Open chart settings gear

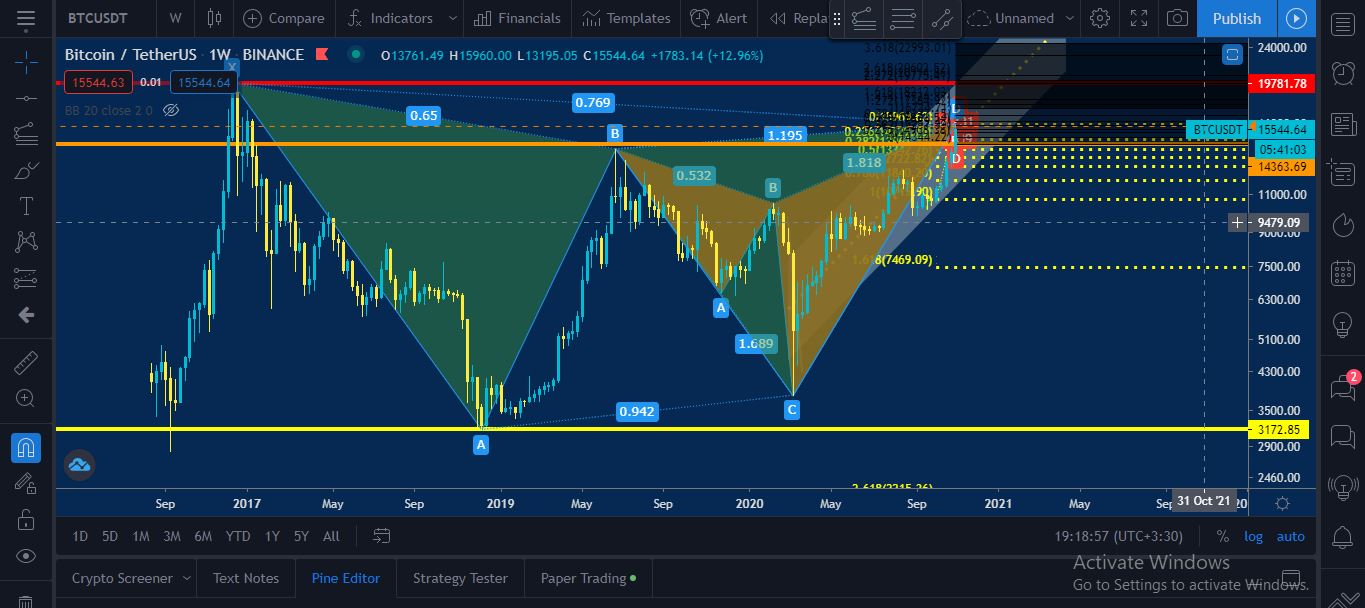[1100, 18]
